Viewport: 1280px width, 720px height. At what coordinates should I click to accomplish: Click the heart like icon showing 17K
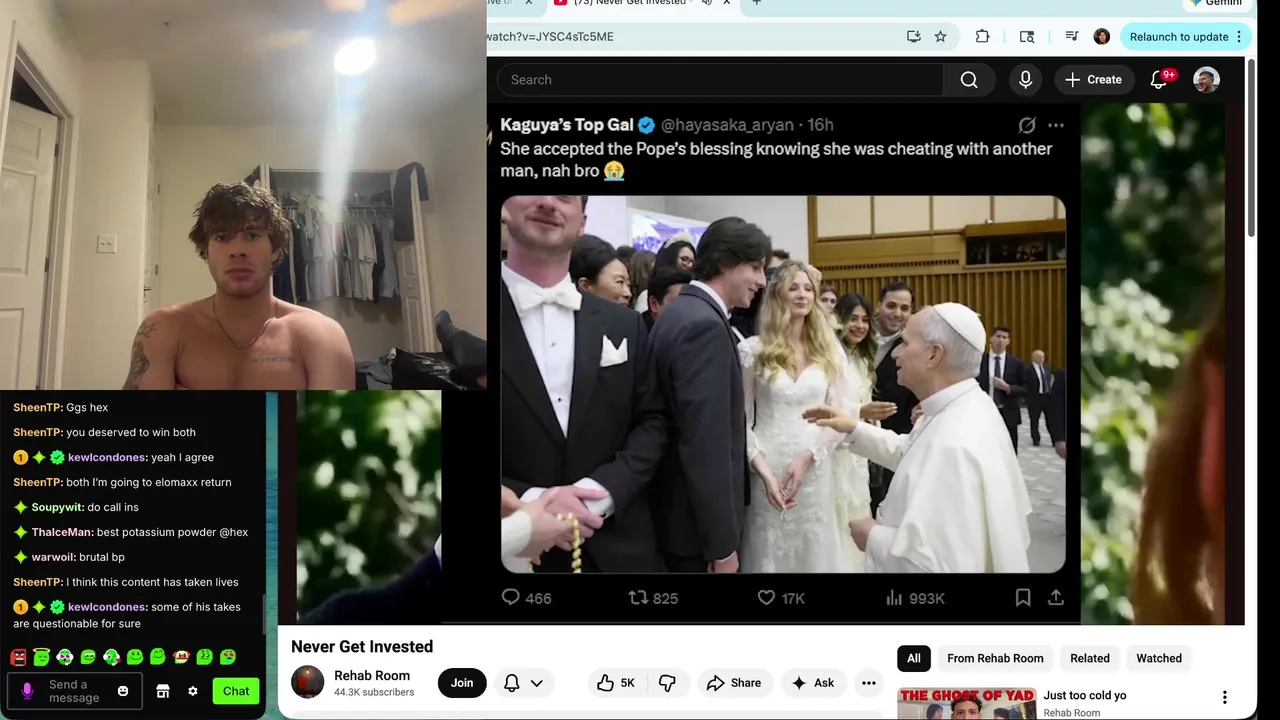pyautogui.click(x=766, y=597)
